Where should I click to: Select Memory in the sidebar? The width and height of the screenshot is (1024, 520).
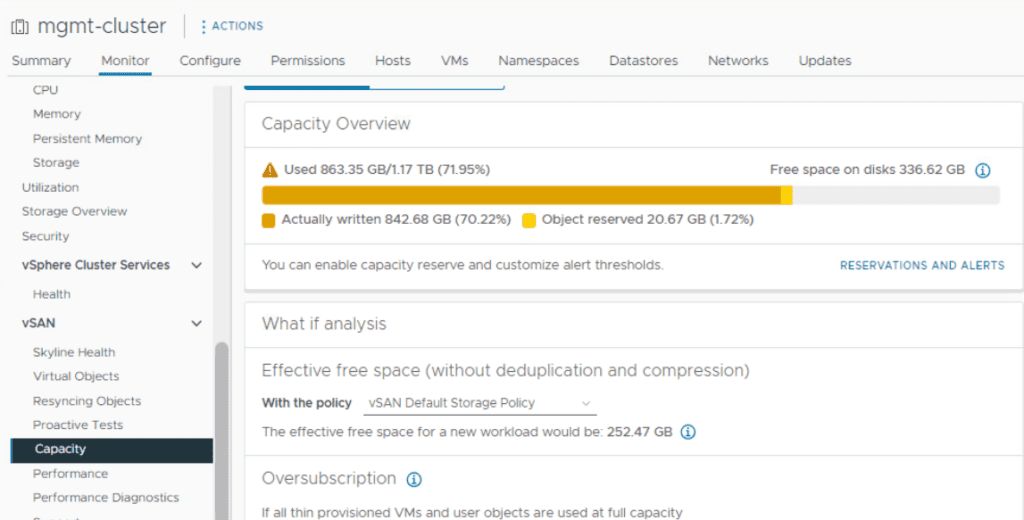click(x=57, y=114)
